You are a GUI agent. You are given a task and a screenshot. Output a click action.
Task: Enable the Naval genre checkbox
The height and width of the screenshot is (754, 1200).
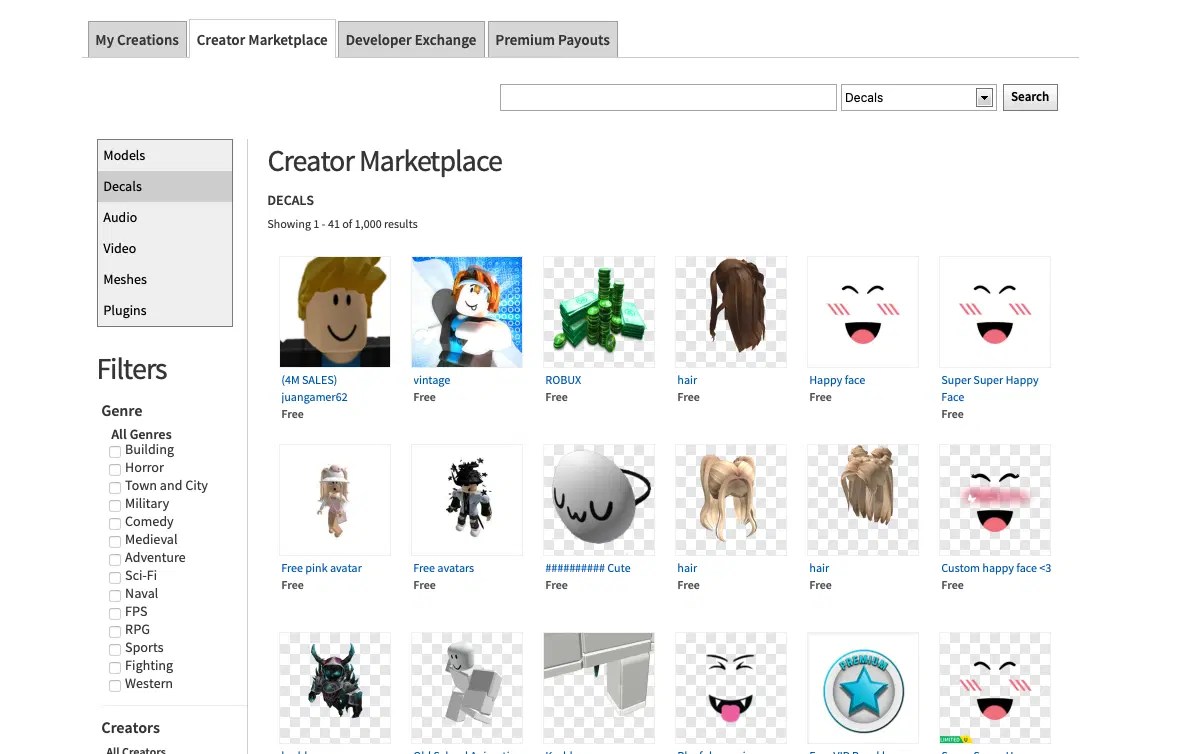click(115, 596)
